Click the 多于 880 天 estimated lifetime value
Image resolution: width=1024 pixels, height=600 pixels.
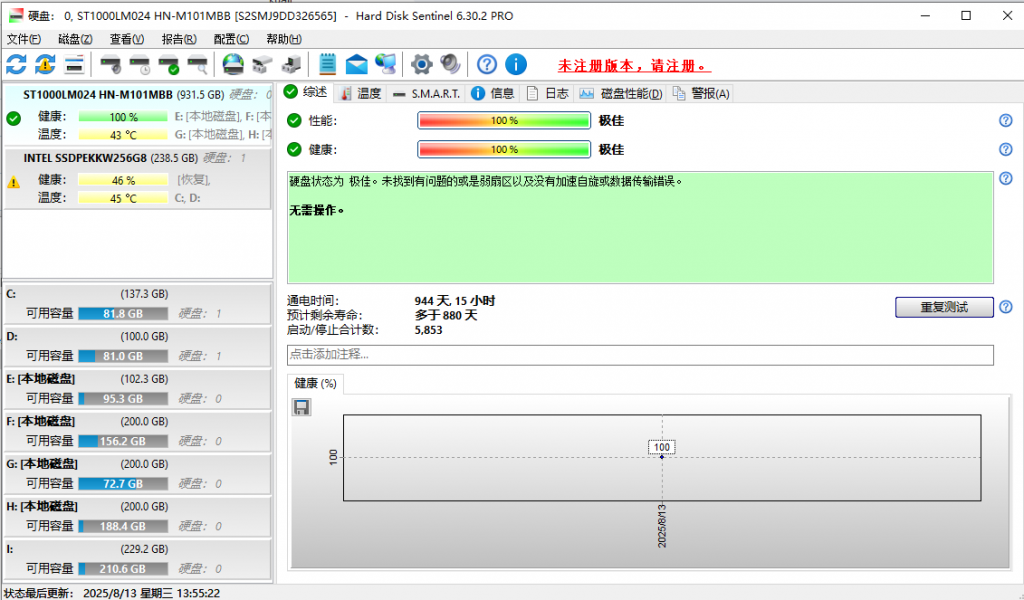tap(446, 315)
